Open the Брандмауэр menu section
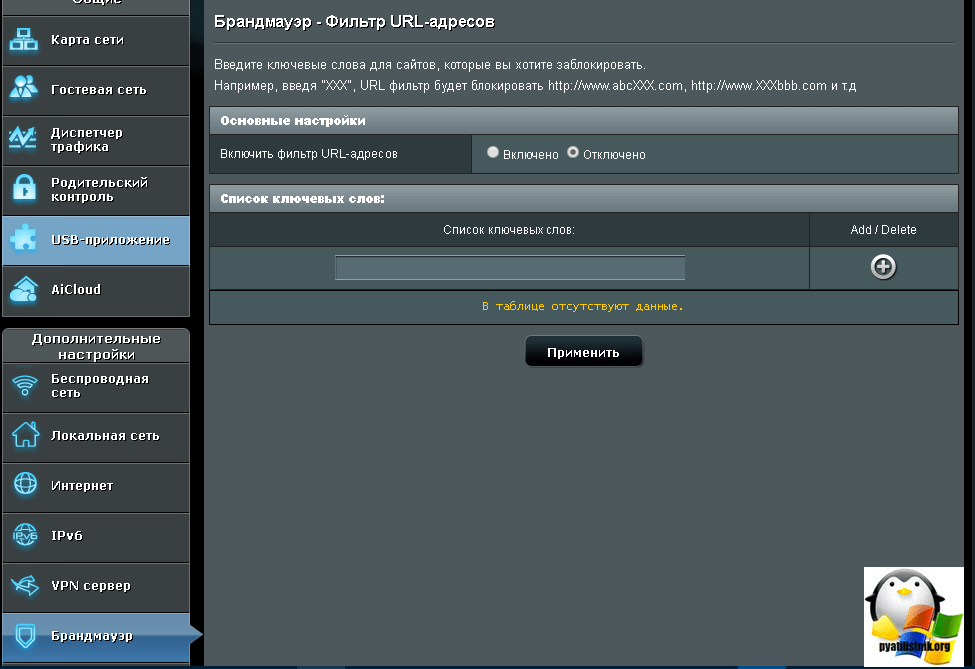975x669 pixels. pos(92,636)
